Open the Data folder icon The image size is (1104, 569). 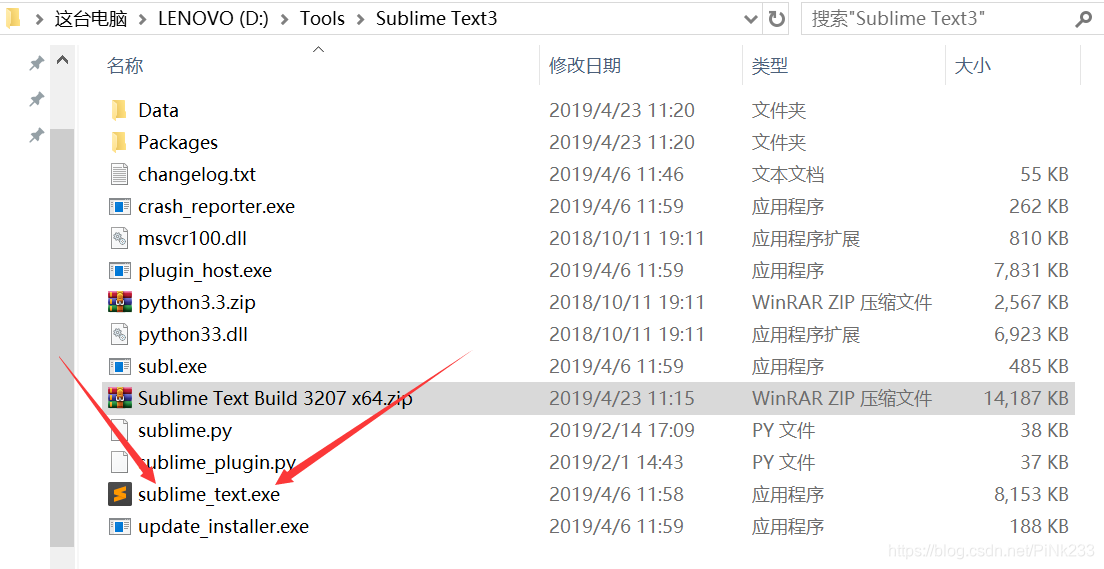click(119, 110)
